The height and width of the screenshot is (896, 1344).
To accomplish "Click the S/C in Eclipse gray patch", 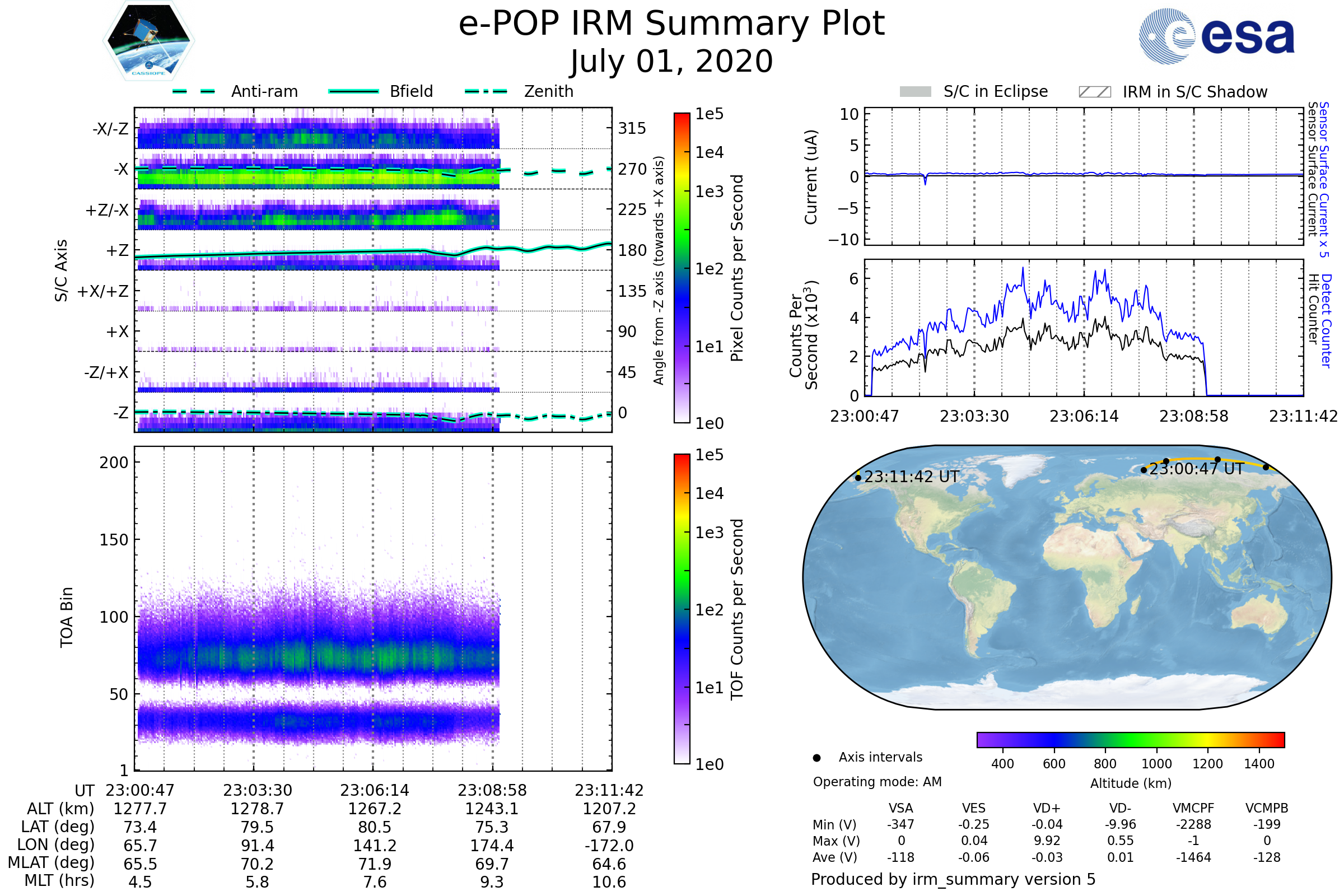I will coord(915,92).
